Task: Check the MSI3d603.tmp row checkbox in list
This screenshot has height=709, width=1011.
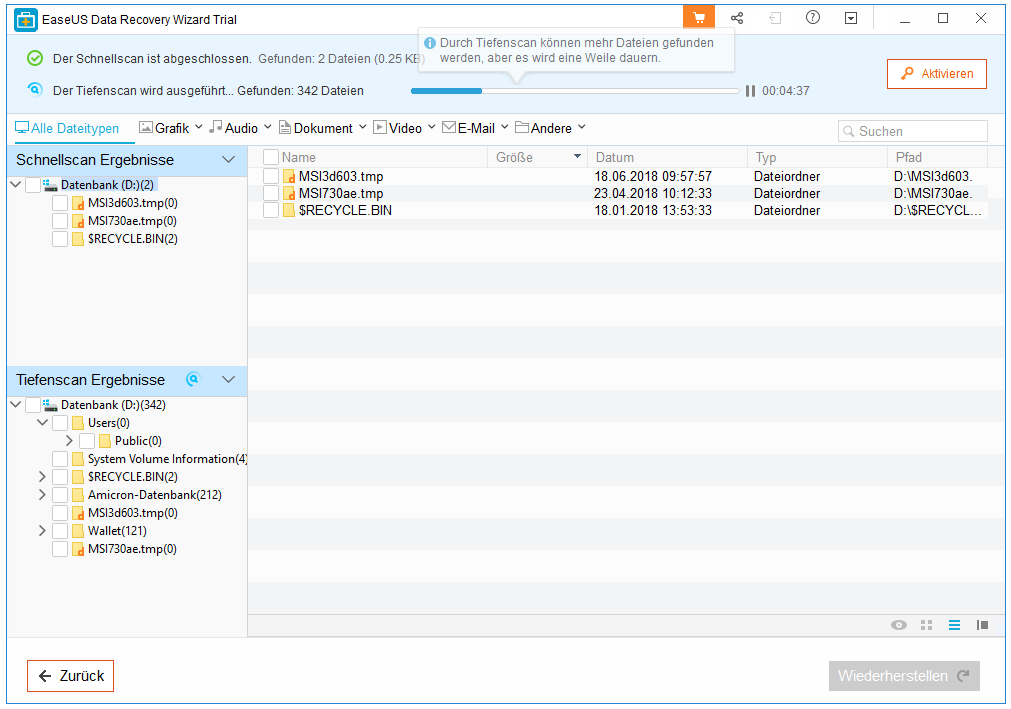Action: click(271, 176)
